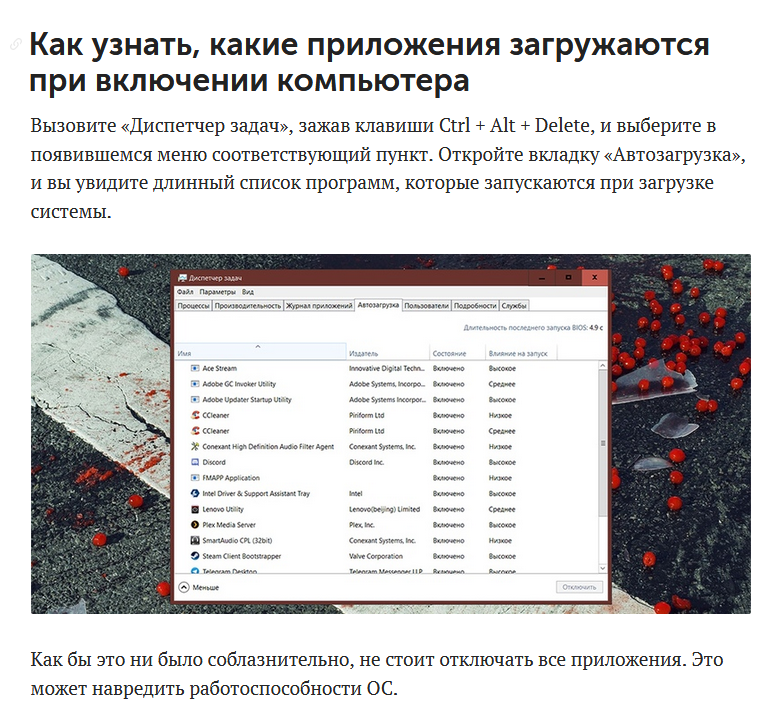Viewport: 775px width, 715px height.
Task: Sort by the Влияние на запуск column
Action: (x=518, y=354)
